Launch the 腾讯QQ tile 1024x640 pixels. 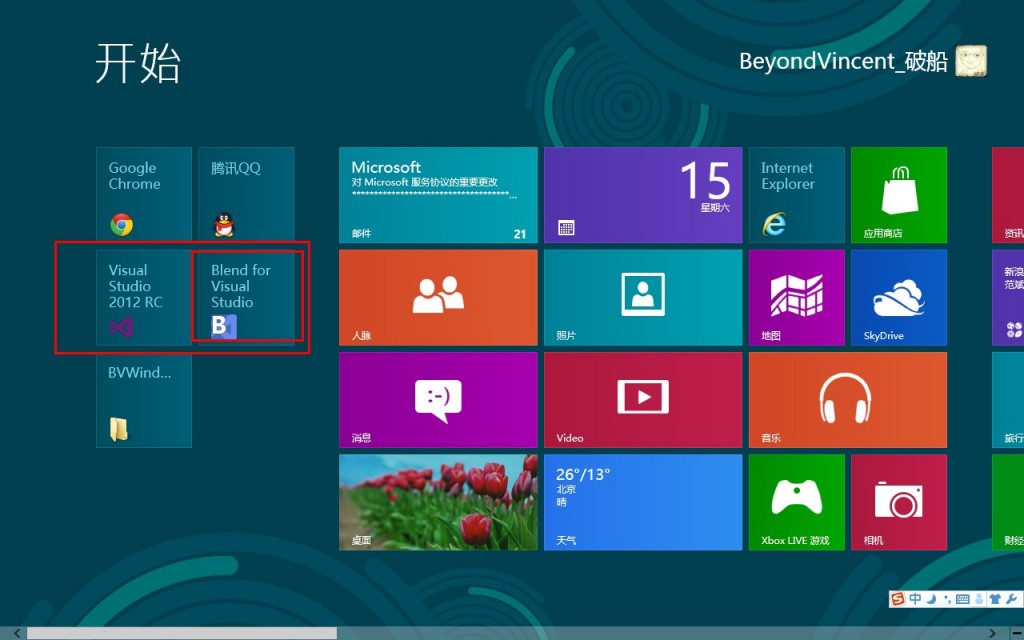point(246,195)
